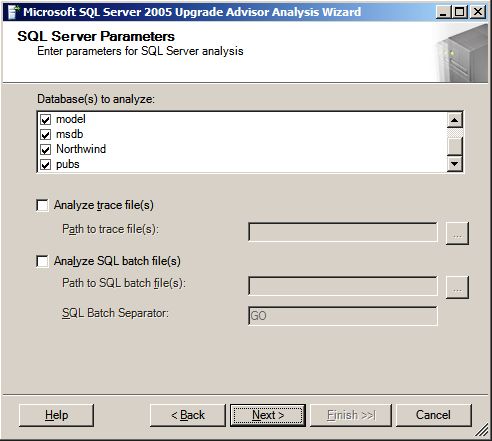492x441 pixels.
Task: Select the pubs database name
Action: click(x=68, y=164)
